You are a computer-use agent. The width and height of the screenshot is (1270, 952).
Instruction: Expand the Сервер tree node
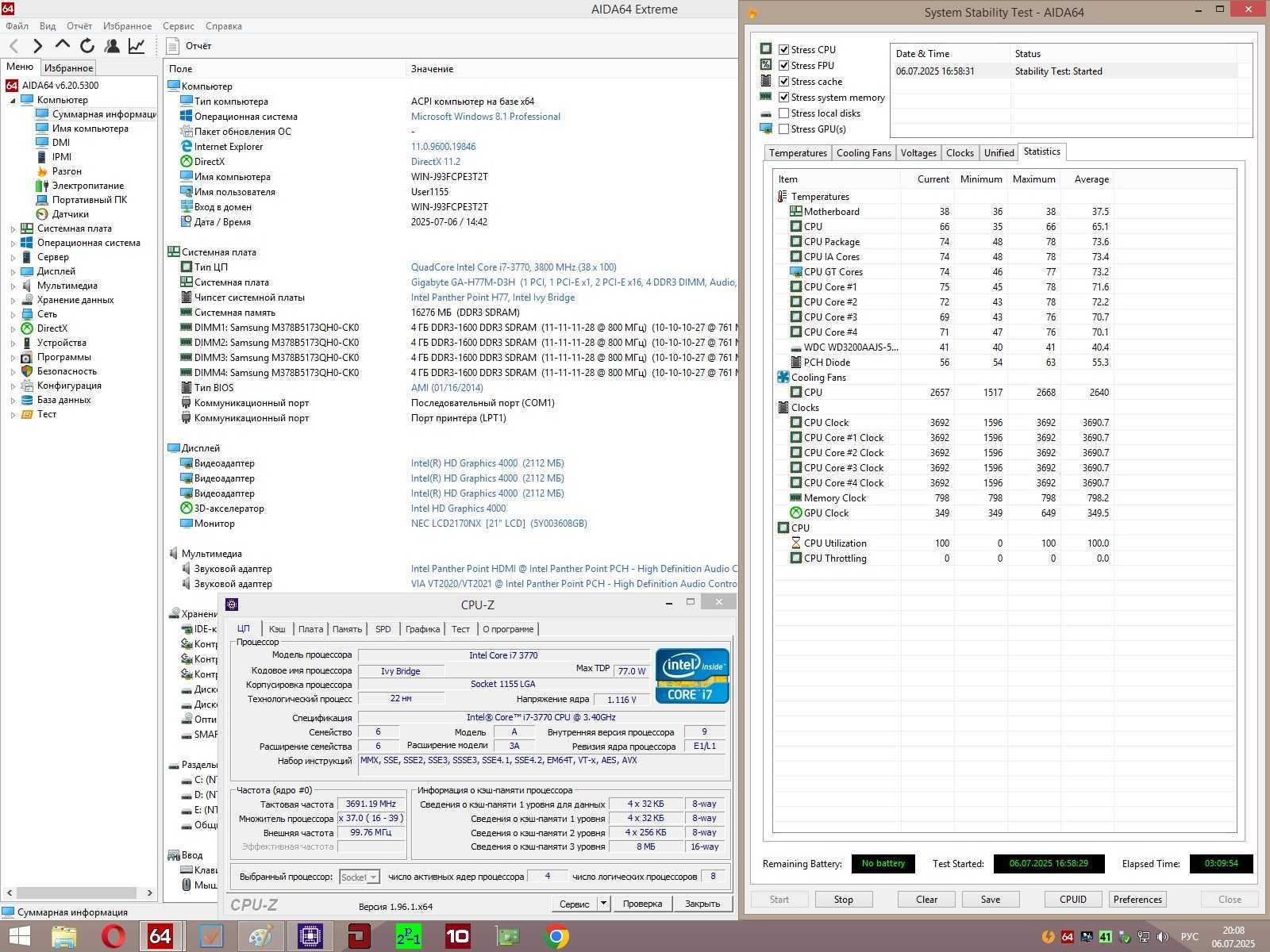(13, 257)
